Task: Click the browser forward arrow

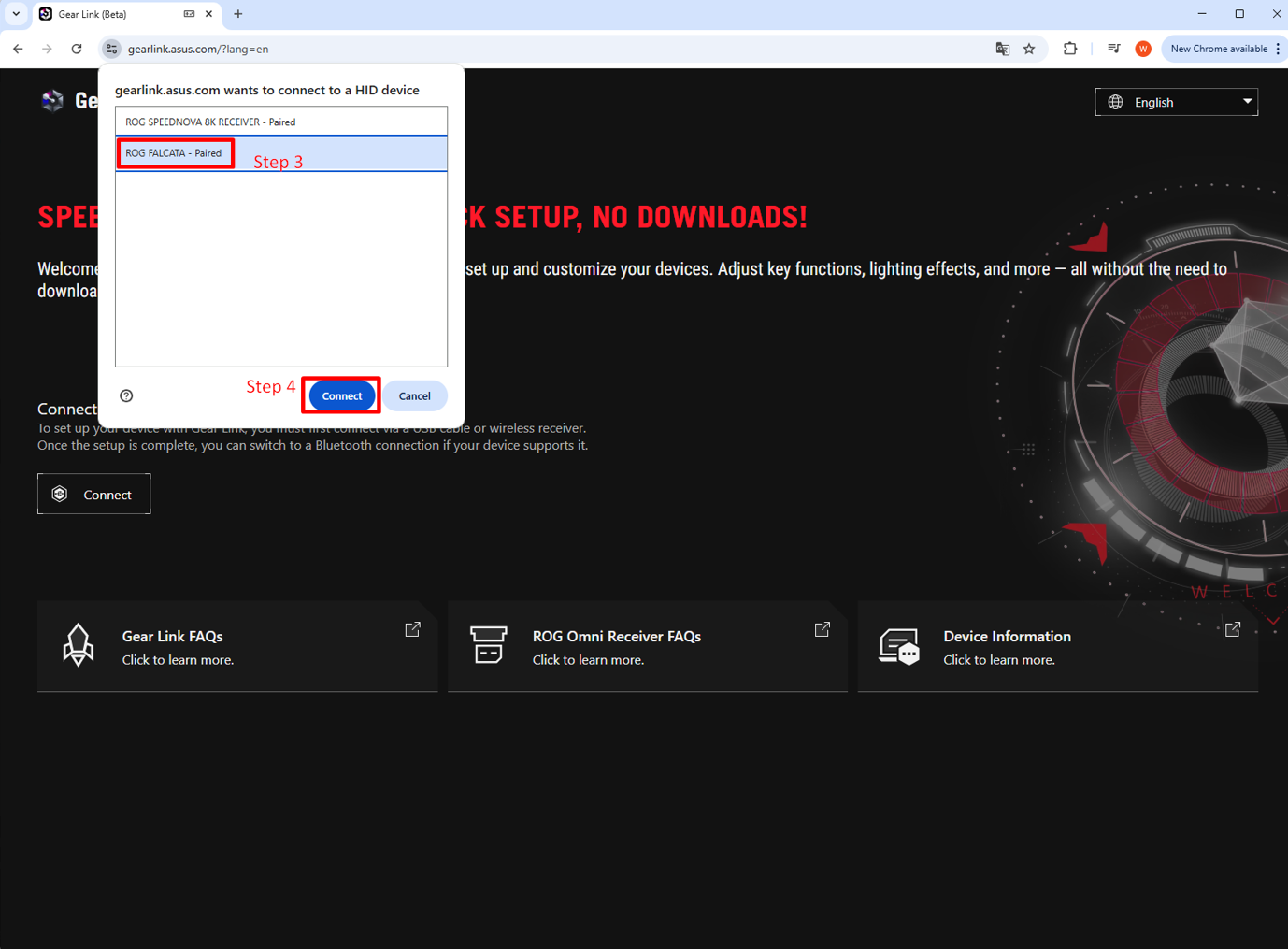Action: pos(47,49)
